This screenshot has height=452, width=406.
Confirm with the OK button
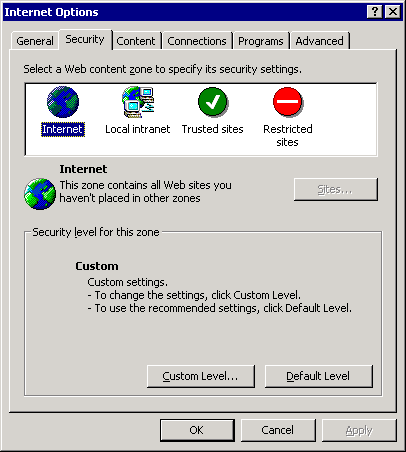coord(197,430)
